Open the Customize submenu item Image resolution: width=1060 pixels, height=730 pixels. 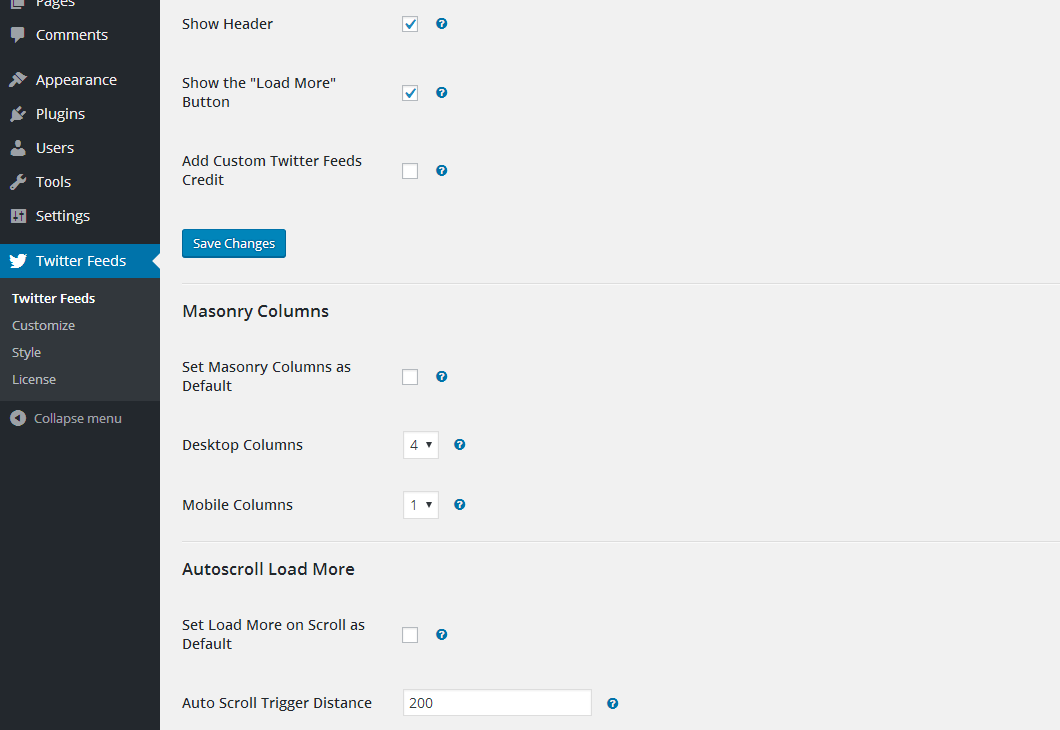pyautogui.click(x=43, y=325)
